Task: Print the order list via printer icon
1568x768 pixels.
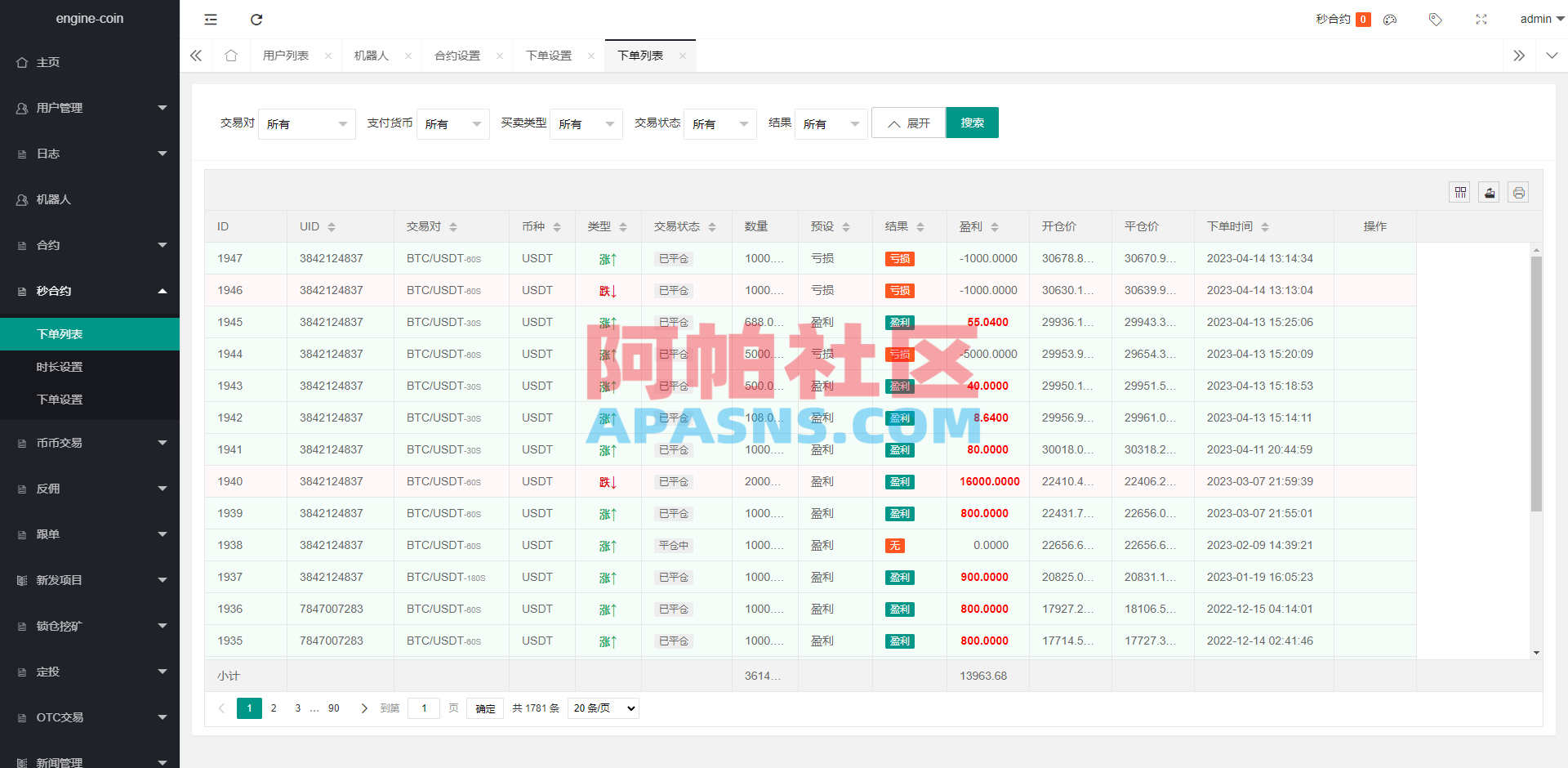Action: [1519, 192]
